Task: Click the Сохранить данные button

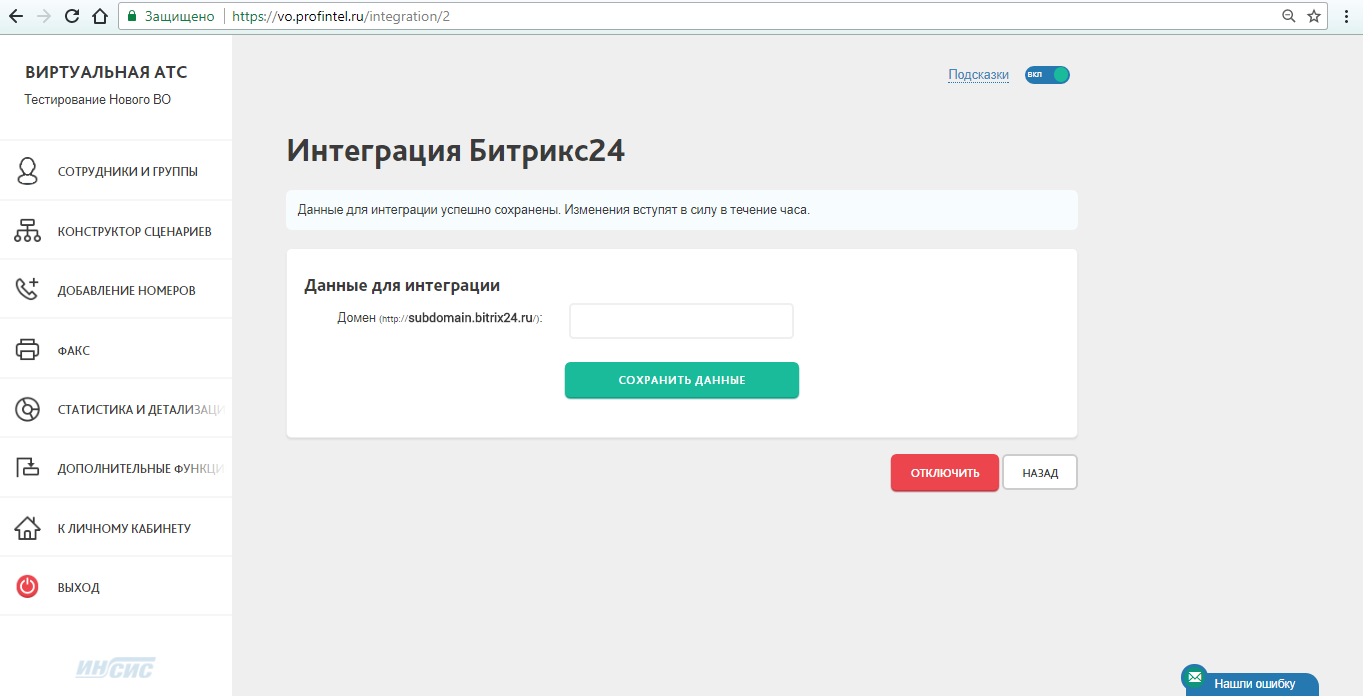Action: tap(682, 380)
